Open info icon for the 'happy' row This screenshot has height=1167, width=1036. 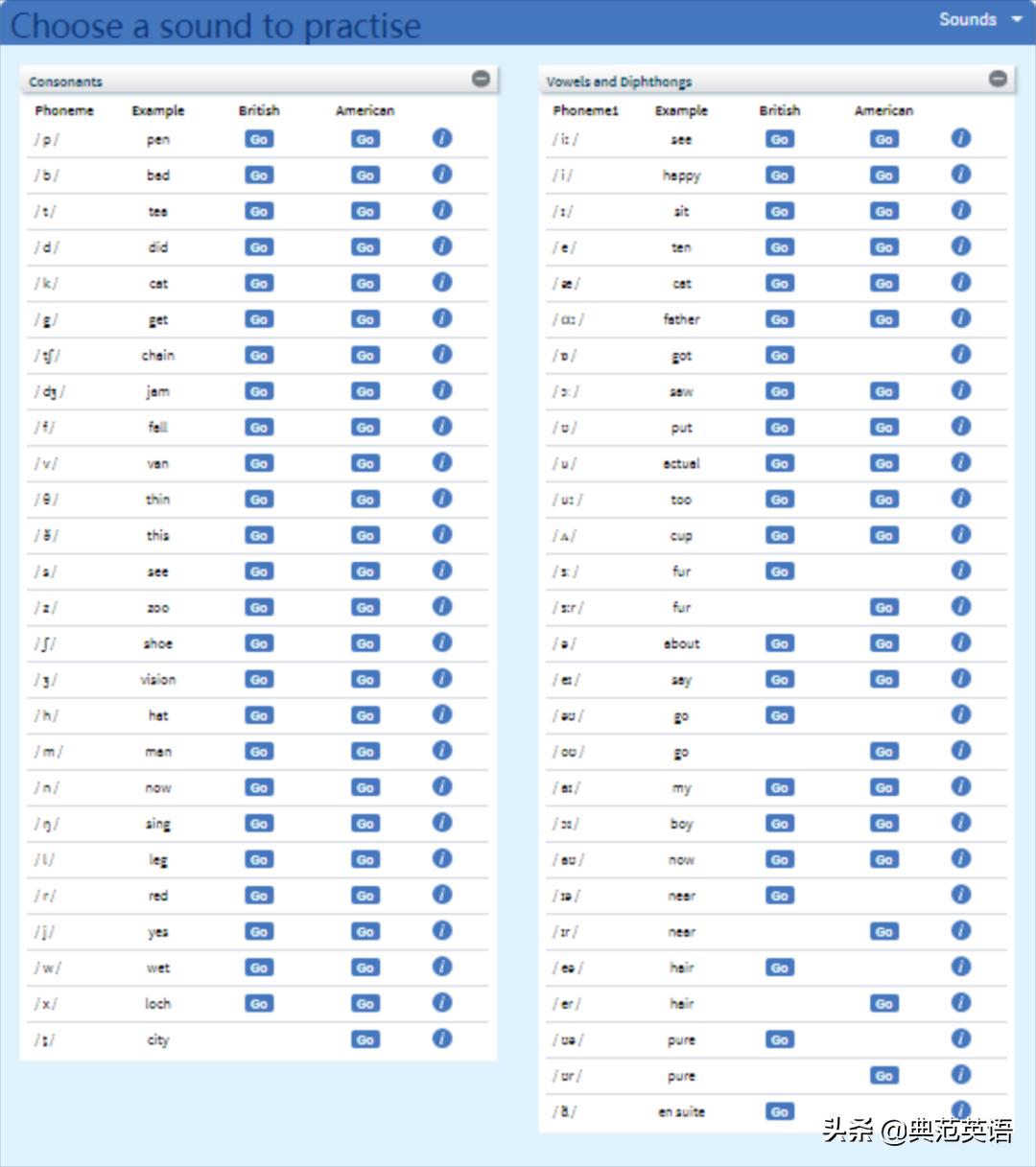[x=961, y=175]
